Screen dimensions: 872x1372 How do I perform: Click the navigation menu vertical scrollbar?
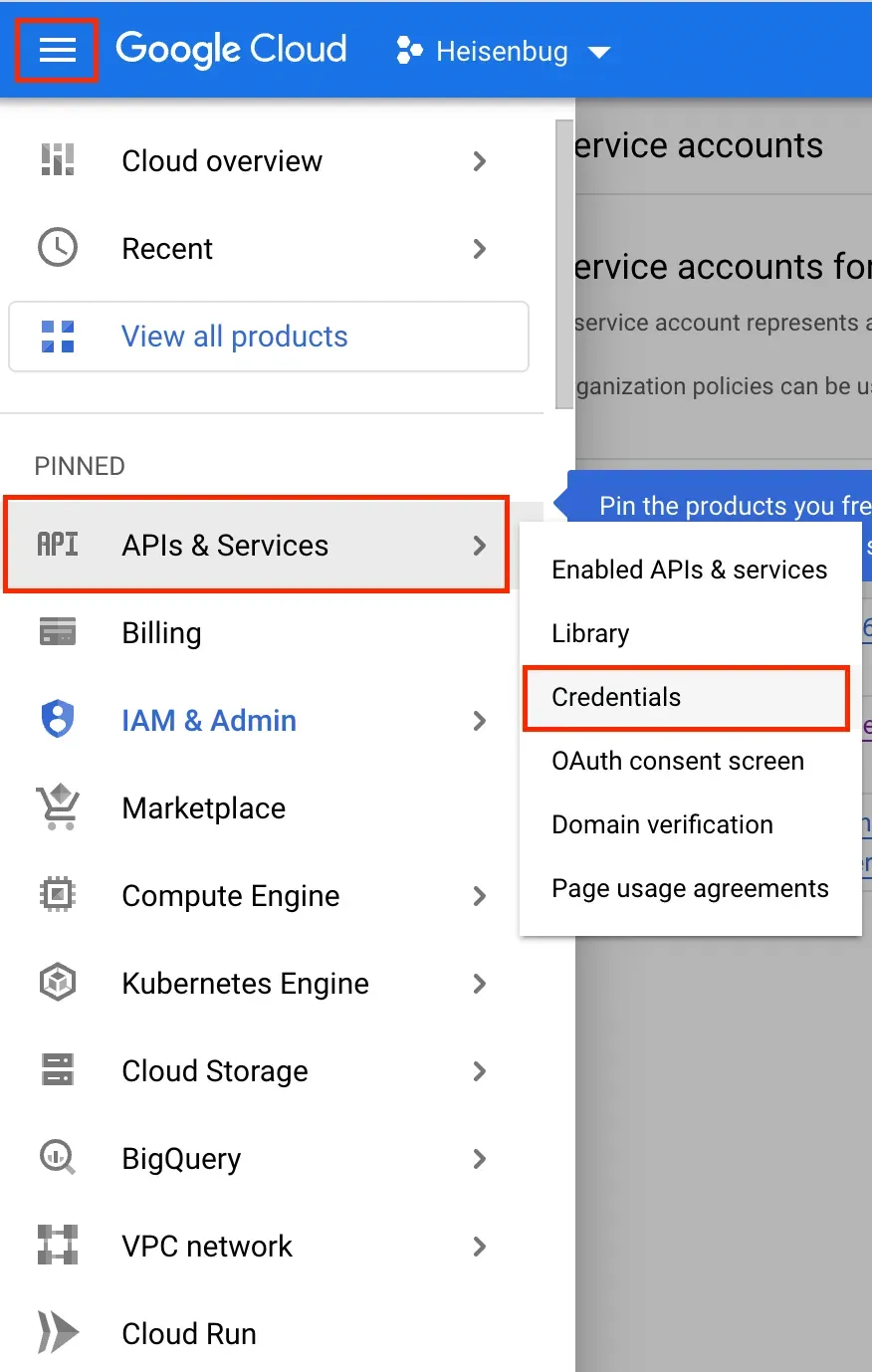click(x=564, y=264)
